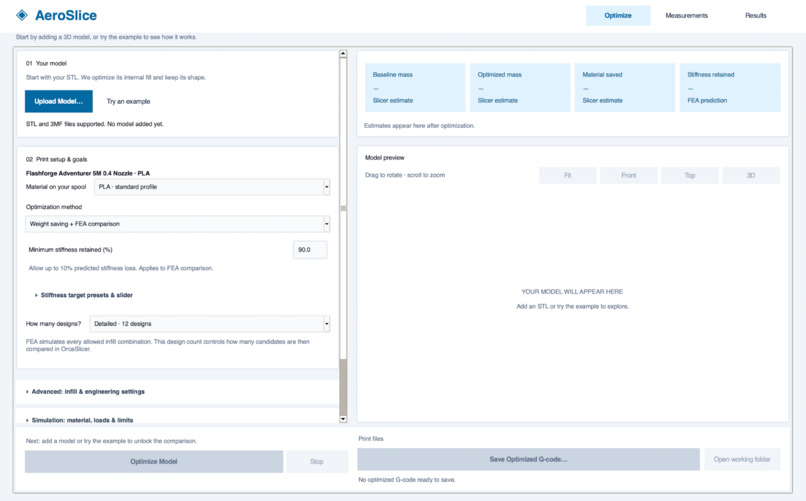Image resolution: width=806 pixels, height=501 pixels.
Task: Click the '02 Print setup & goals' heading
Action: click(x=57, y=159)
